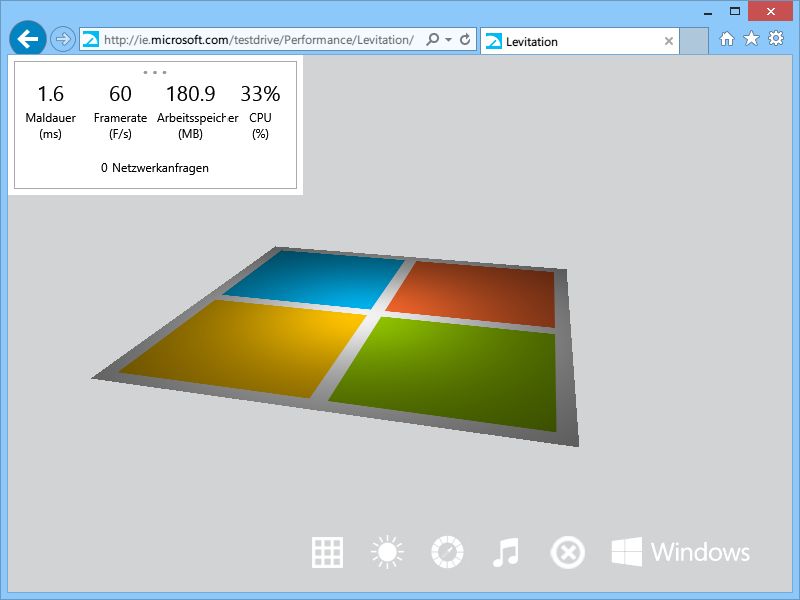Click the 180.9 Arbeitsspeicher value
This screenshot has width=800, height=600.
point(190,93)
